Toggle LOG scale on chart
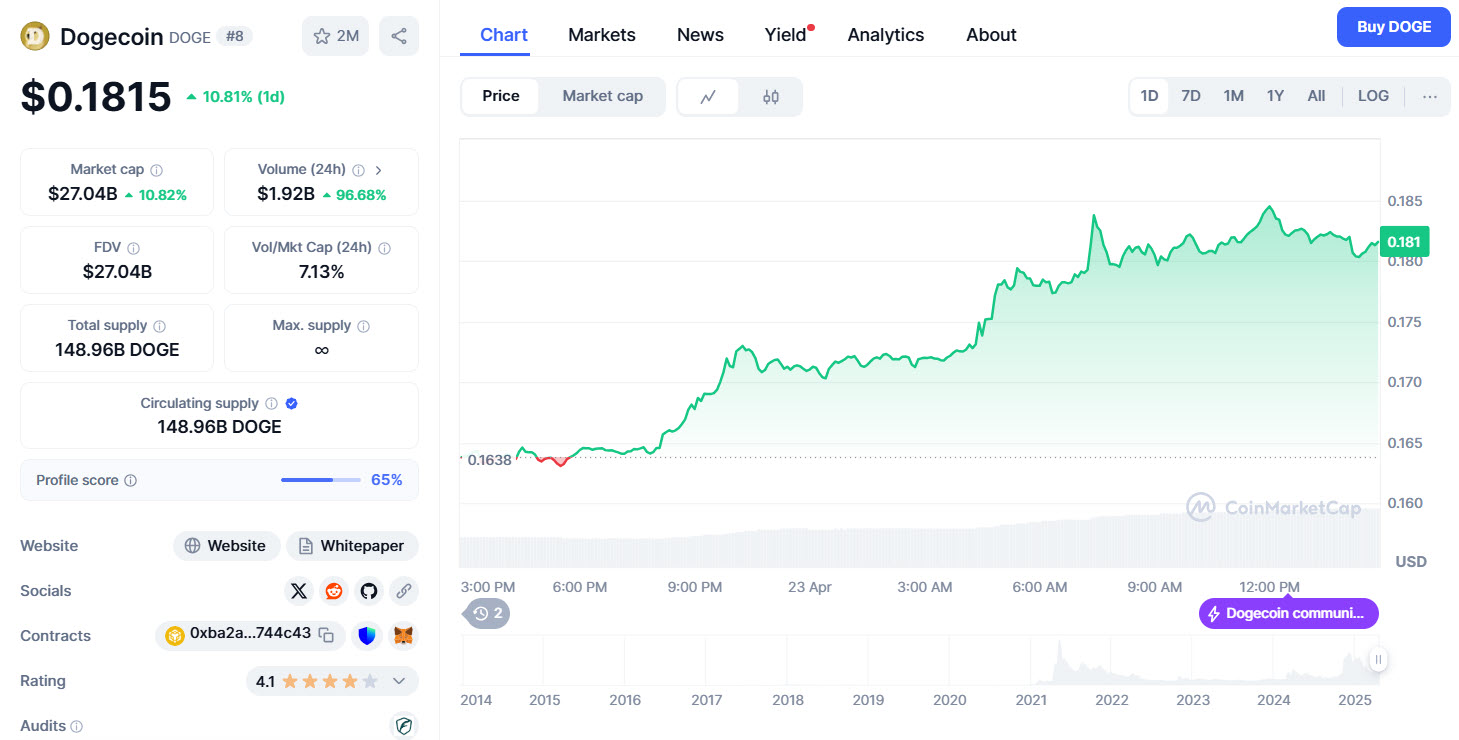The height and width of the screenshot is (740, 1459). tap(1373, 96)
